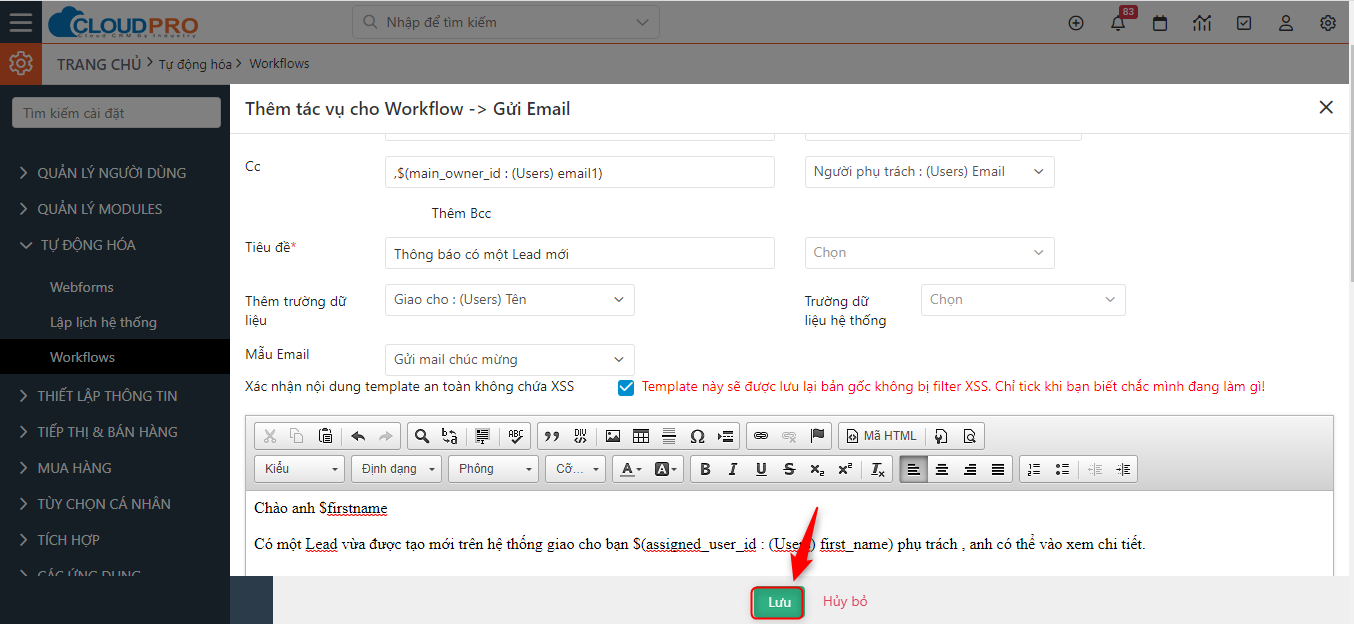This screenshot has width=1354, height=624.
Task: Open the Mẫu Email template dropdown
Action: 509,360
